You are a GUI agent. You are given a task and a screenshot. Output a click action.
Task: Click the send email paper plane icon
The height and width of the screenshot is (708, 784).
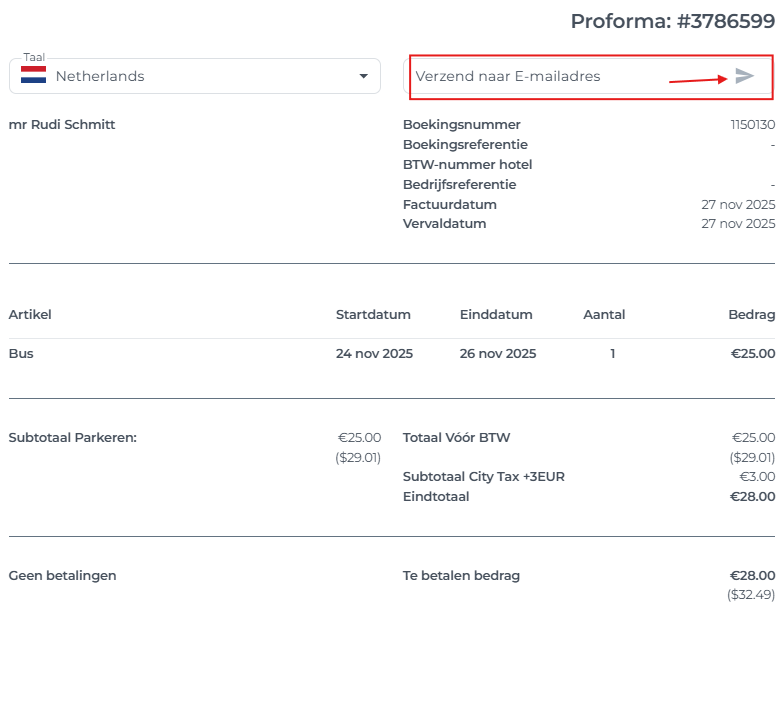pos(744,76)
